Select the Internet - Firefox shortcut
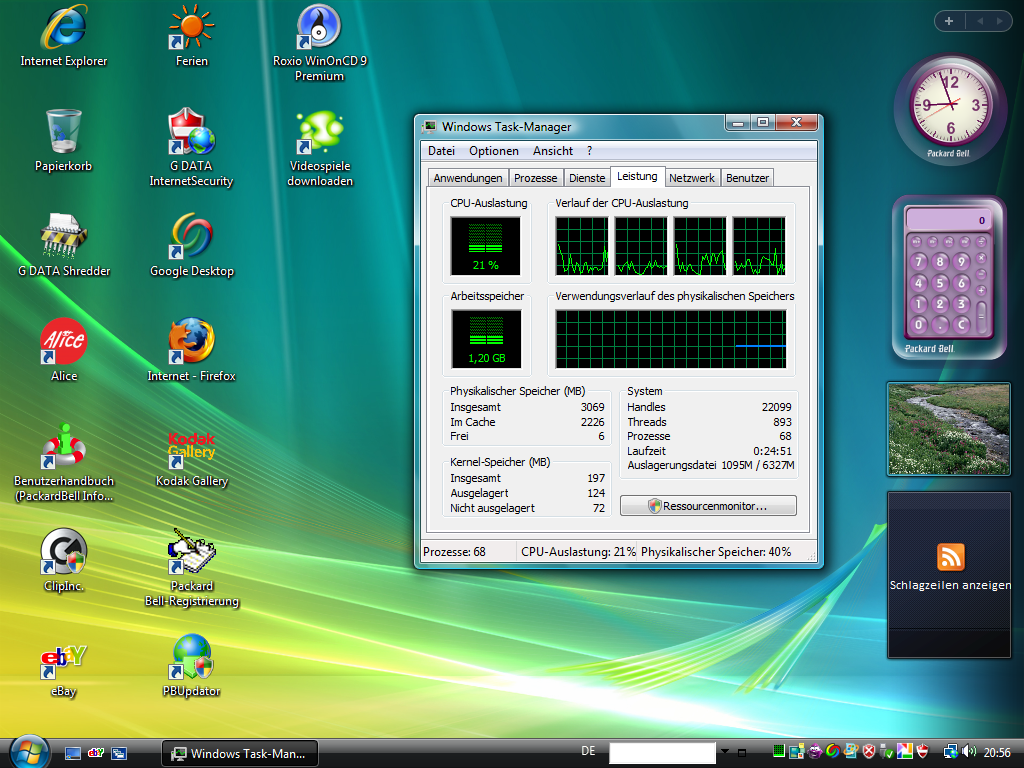 (x=191, y=350)
